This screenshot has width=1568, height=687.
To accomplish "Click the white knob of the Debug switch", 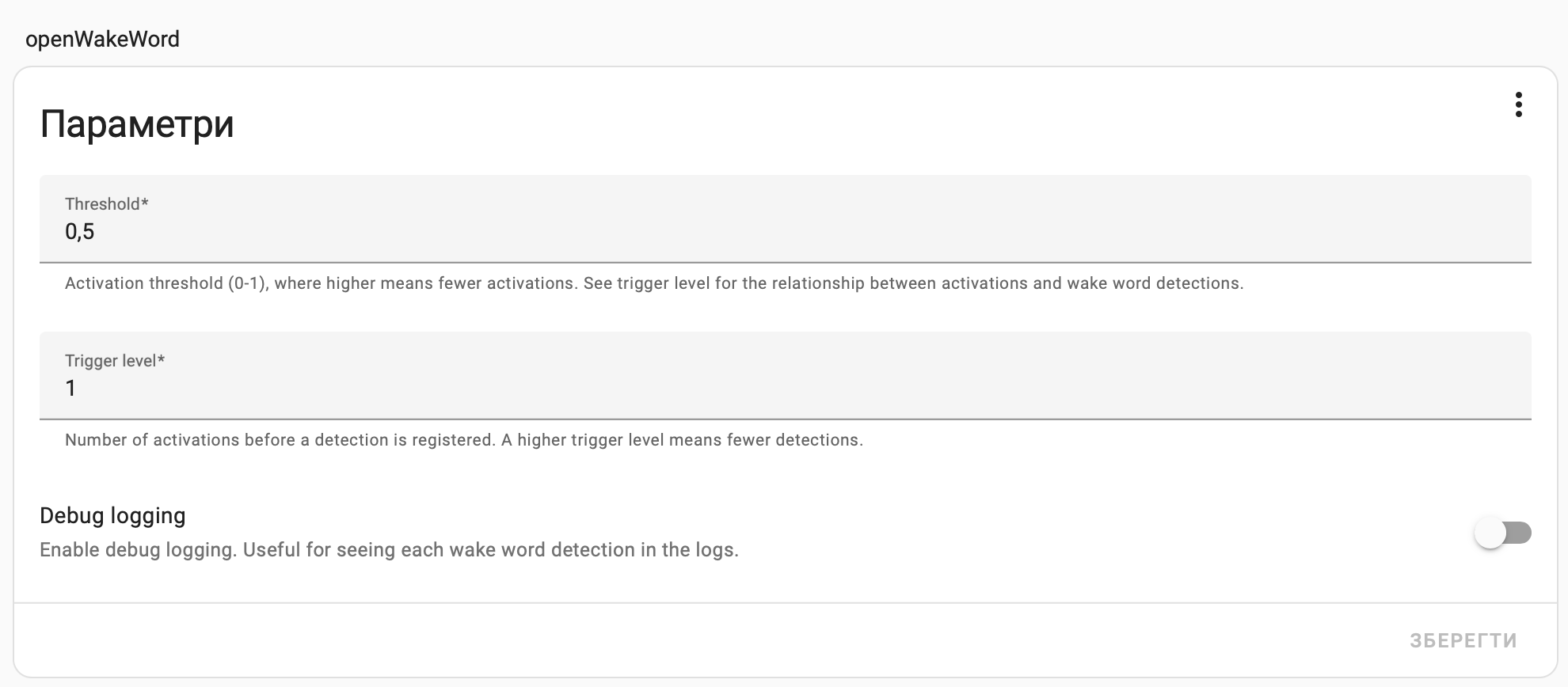I will pos(1490,533).
